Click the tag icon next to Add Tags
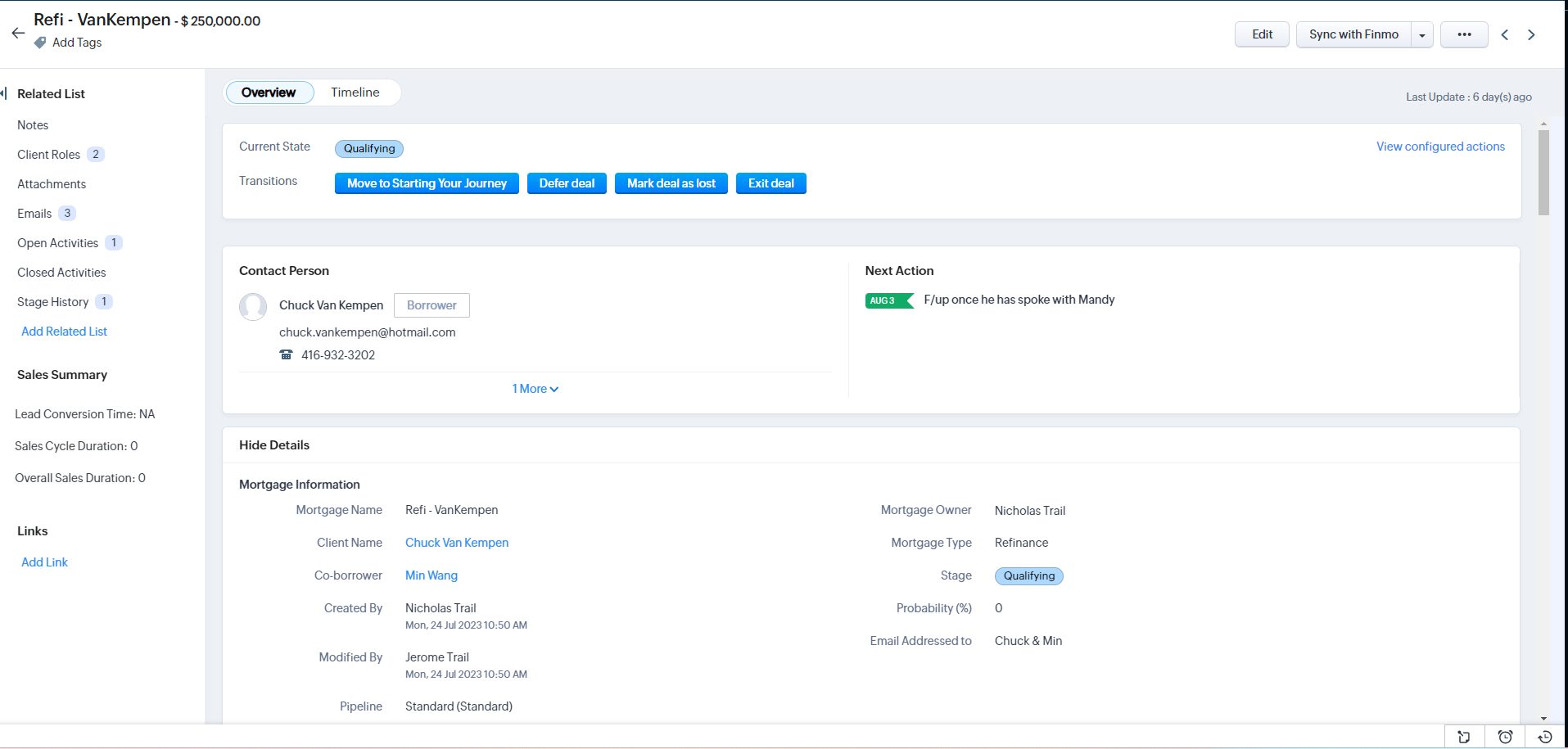 coord(40,43)
